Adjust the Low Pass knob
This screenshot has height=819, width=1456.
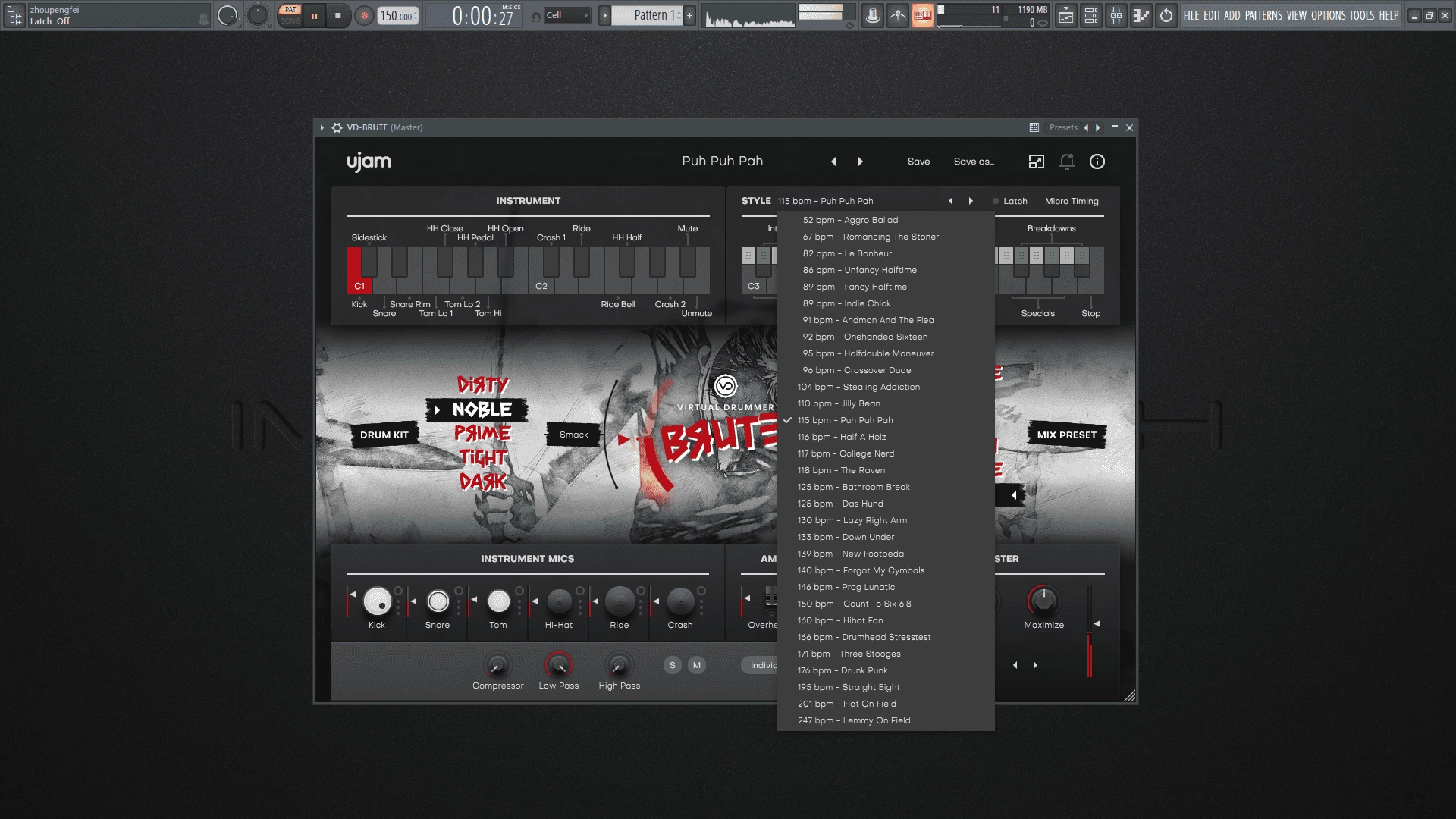tap(559, 665)
